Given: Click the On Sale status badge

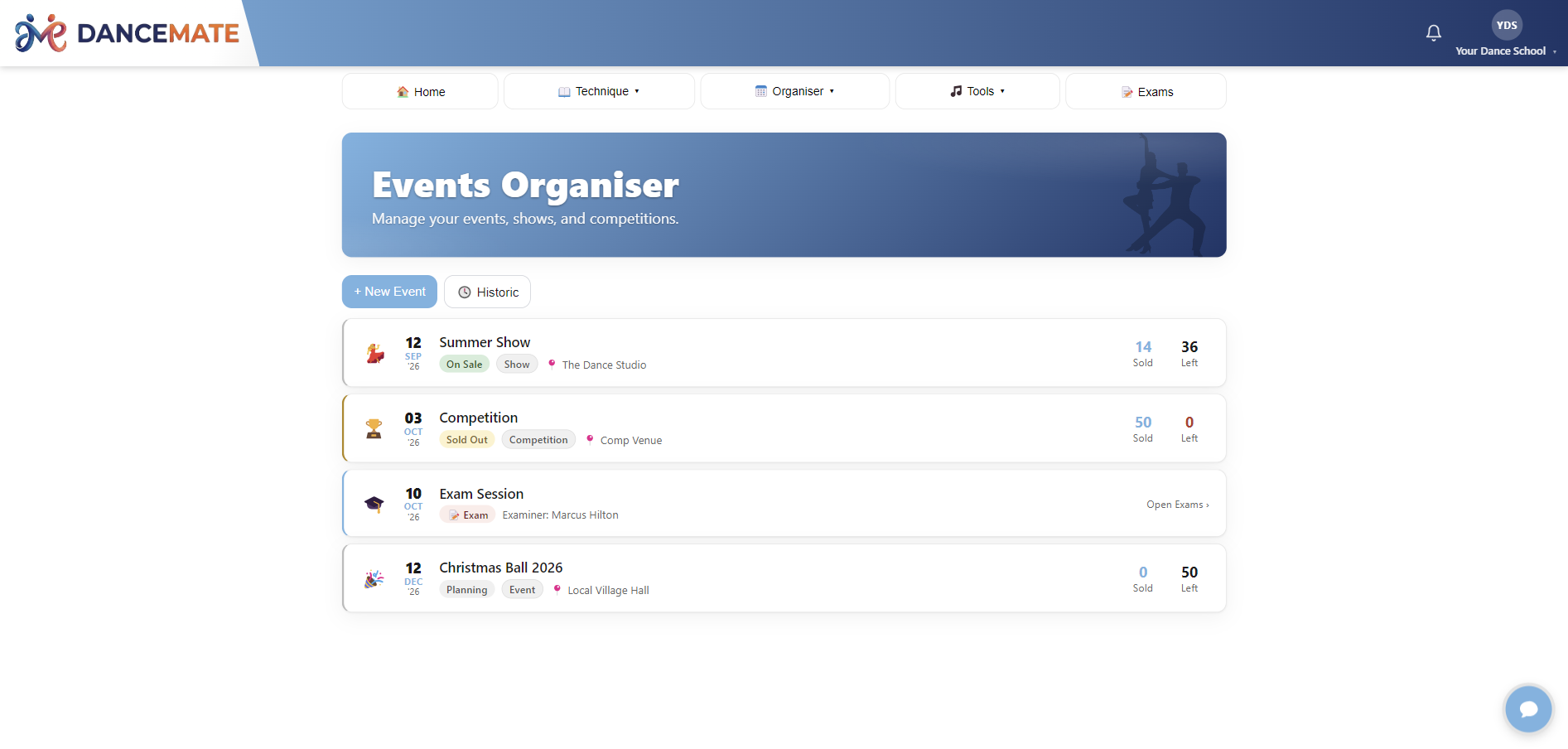Looking at the screenshot, I should pyautogui.click(x=464, y=365).
